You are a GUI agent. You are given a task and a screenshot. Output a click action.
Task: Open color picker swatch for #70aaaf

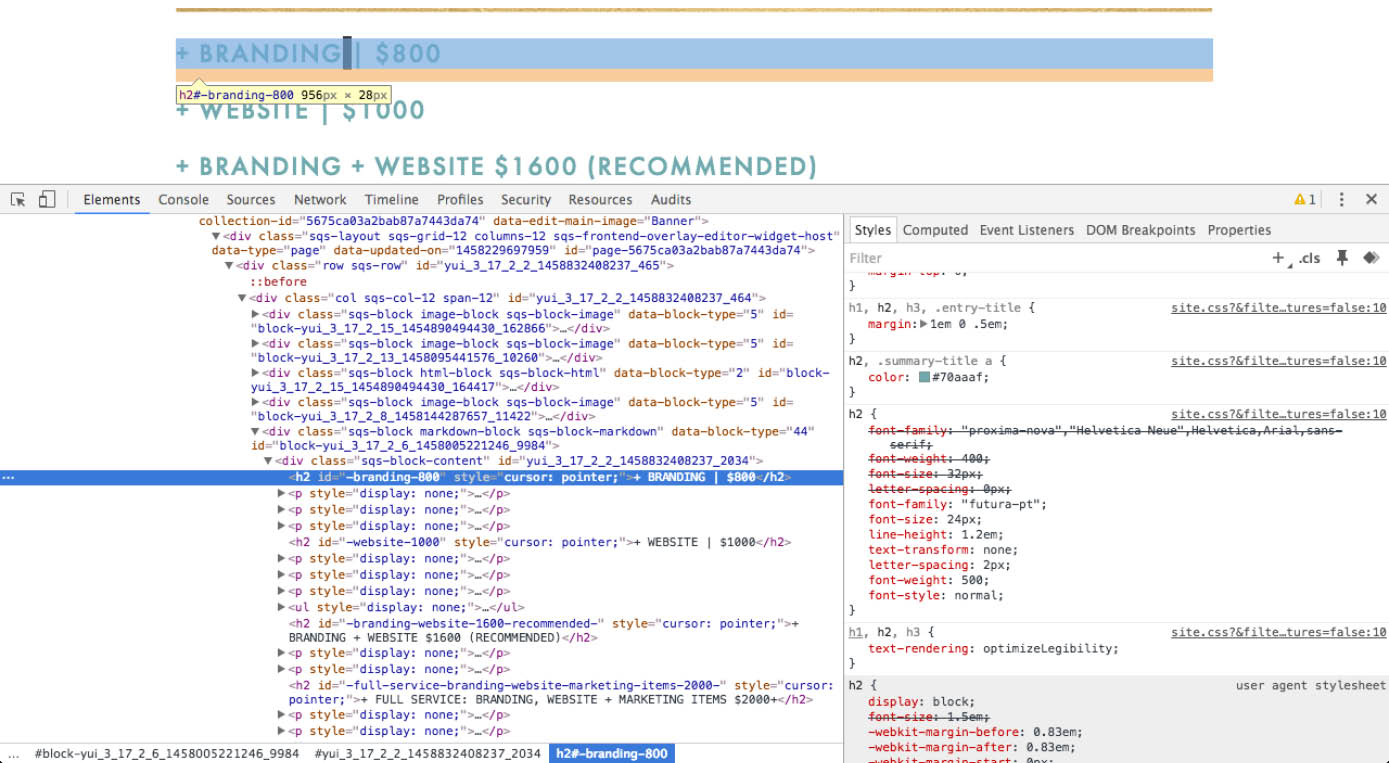(x=924, y=377)
